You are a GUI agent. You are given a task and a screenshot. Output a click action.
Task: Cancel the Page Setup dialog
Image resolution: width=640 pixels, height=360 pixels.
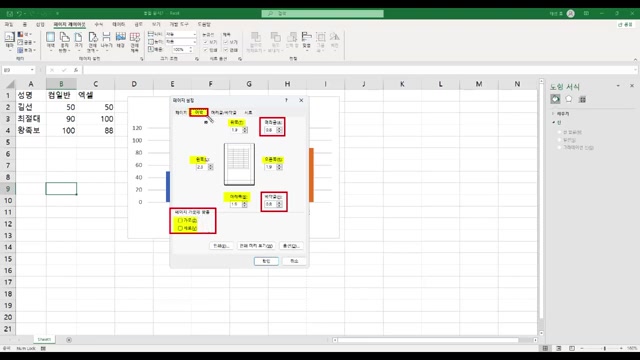point(294,261)
